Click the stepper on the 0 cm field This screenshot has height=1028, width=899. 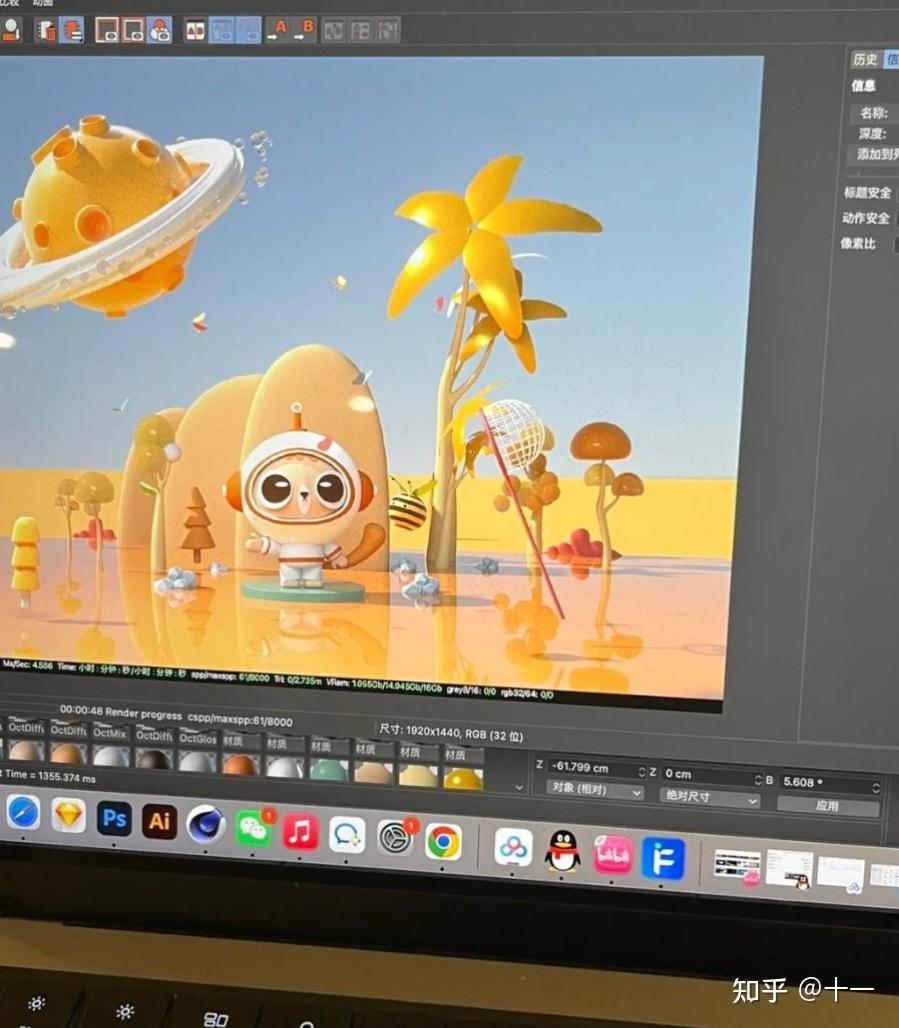click(758, 779)
